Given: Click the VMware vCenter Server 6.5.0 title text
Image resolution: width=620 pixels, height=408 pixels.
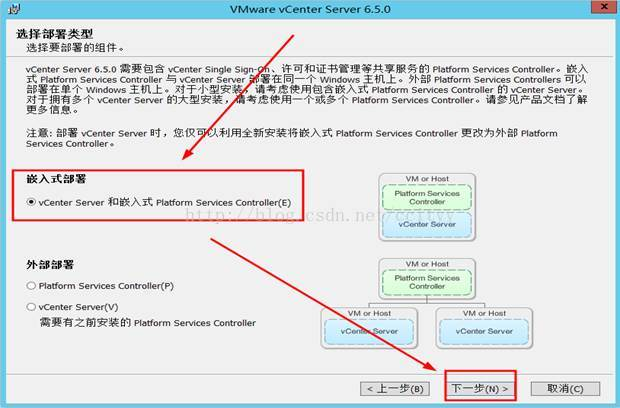Looking at the screenshot, I should 310,9.
